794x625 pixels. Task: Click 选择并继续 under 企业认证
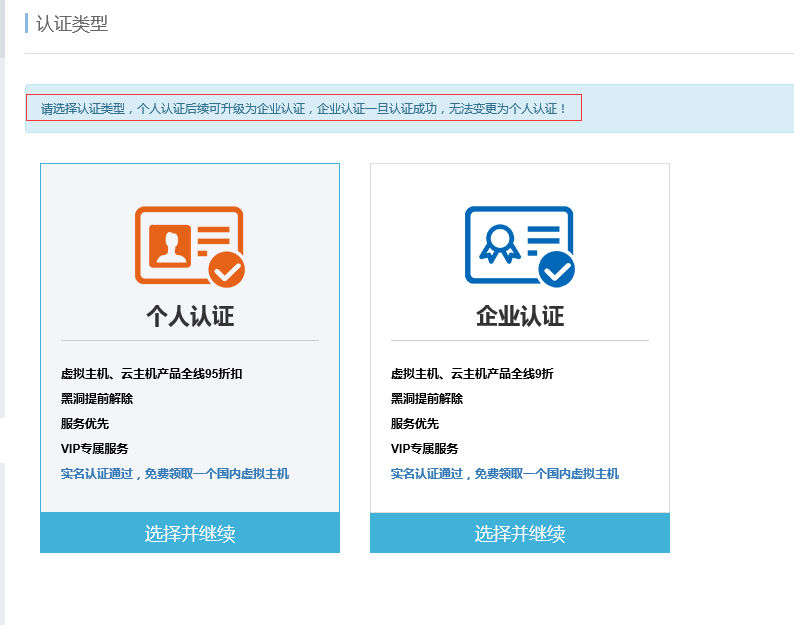(520, 532)
